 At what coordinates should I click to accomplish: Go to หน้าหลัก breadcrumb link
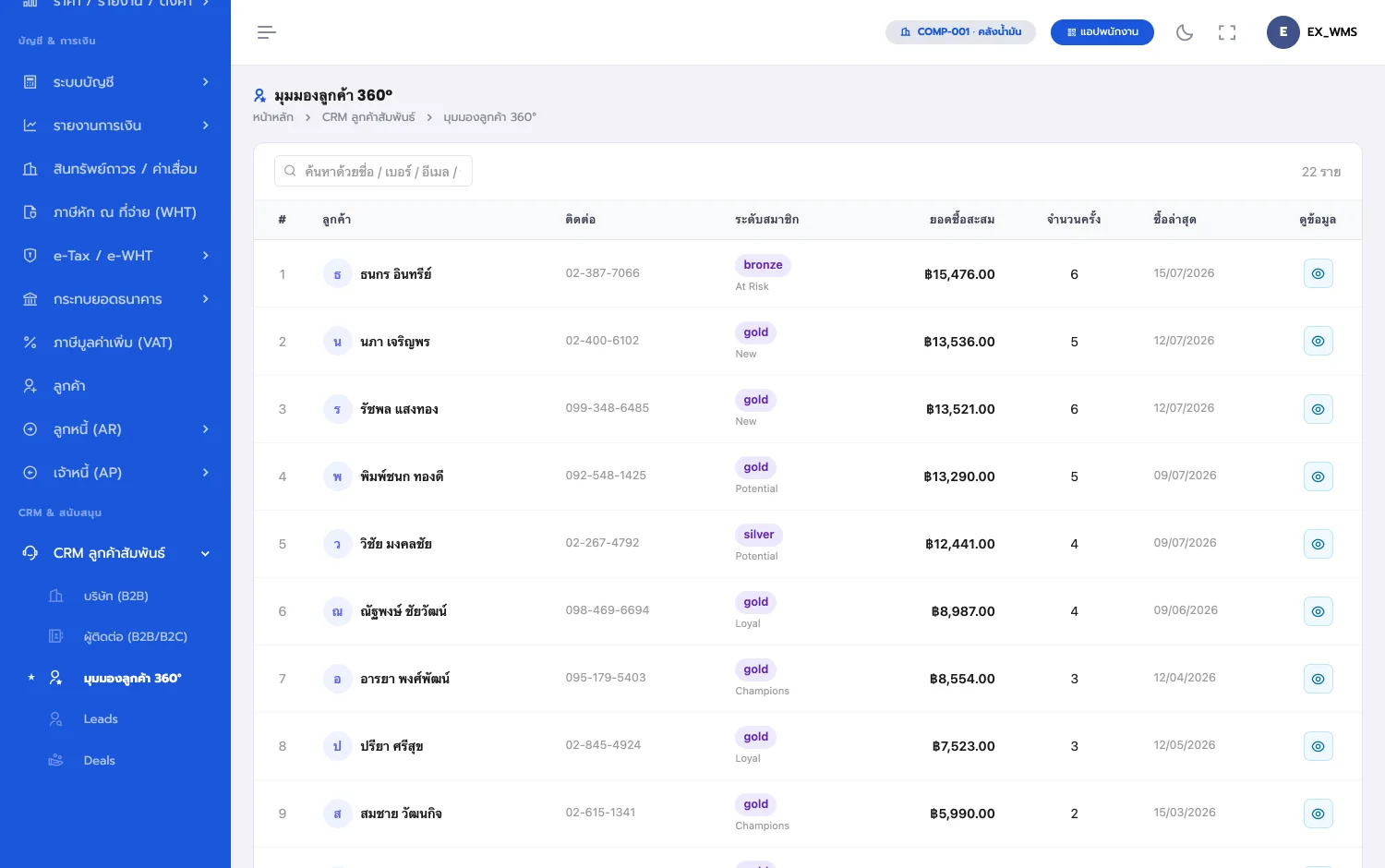point(273,117)
